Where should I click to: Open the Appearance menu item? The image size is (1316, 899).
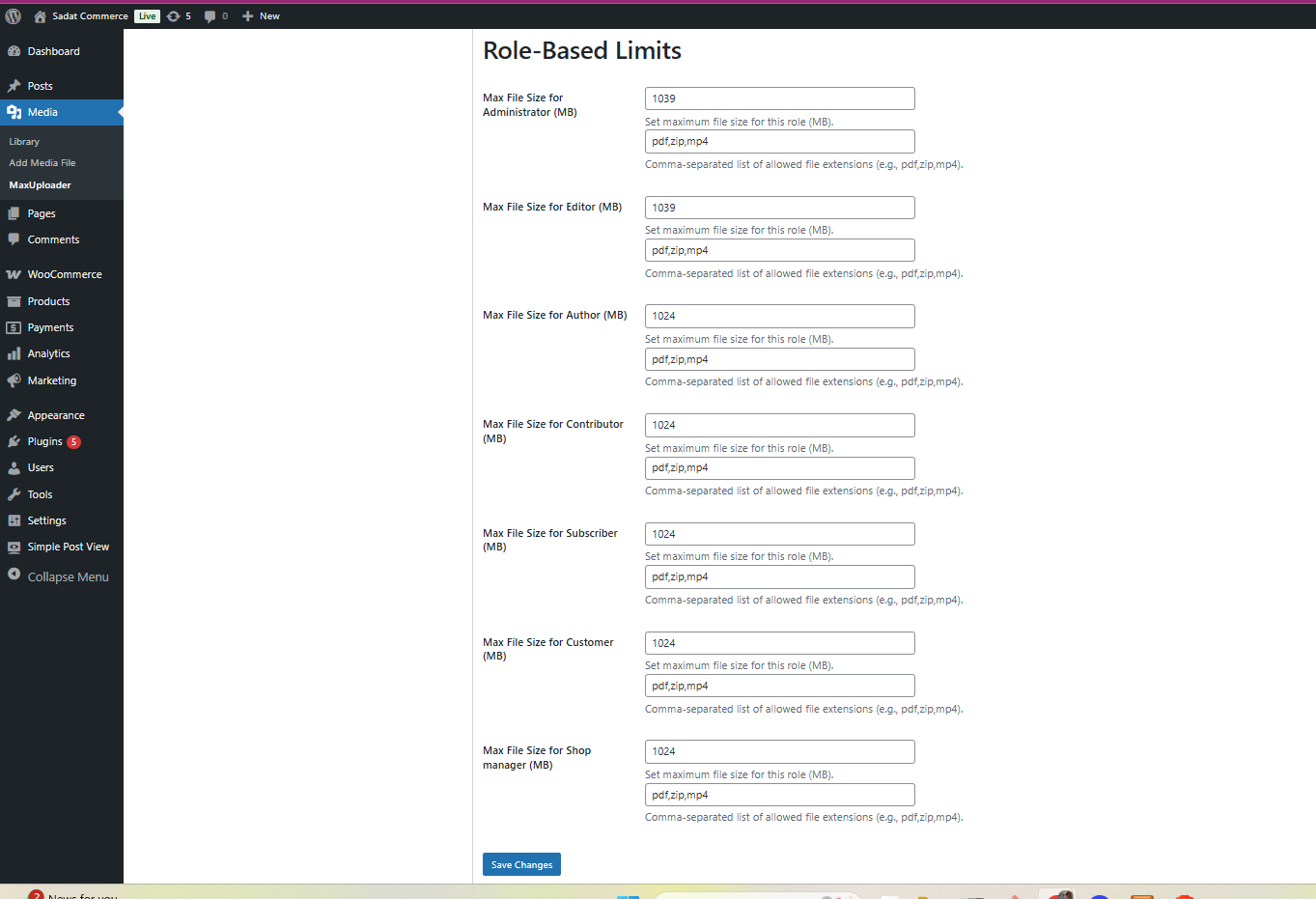pyautogui.click(x=56, y=415)
